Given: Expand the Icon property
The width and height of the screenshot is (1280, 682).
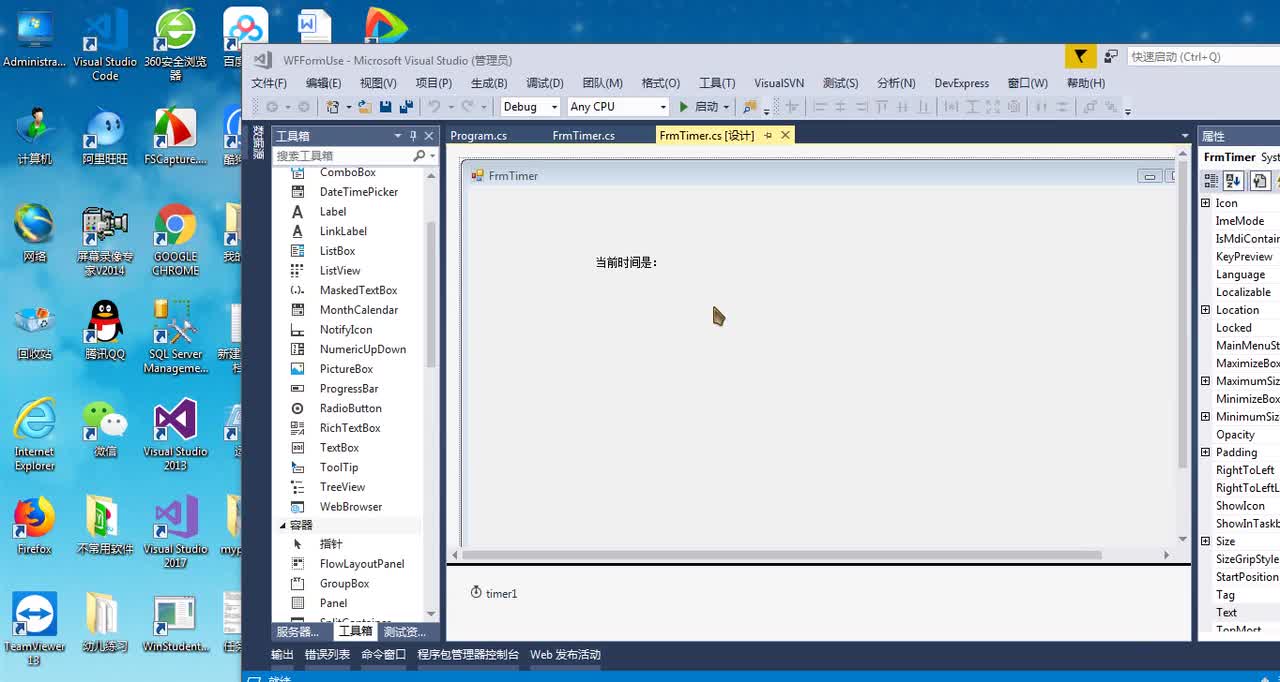Looking at the screenshot, I should pos(1205,203).
